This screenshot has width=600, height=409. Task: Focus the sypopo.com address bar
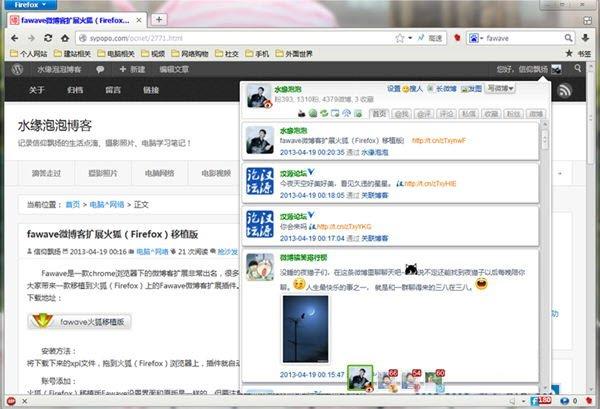pyautogui.click(x=235, y=38)
